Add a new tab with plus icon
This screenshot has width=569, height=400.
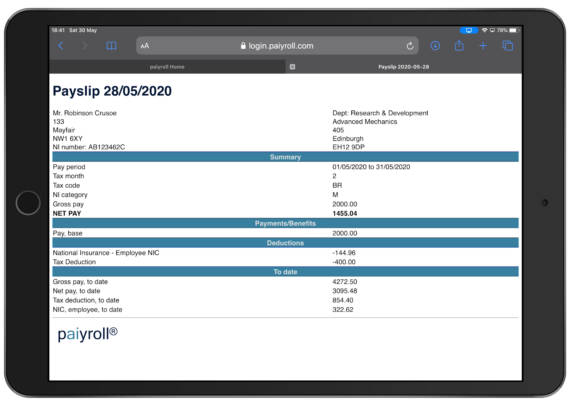pos(483,46)
